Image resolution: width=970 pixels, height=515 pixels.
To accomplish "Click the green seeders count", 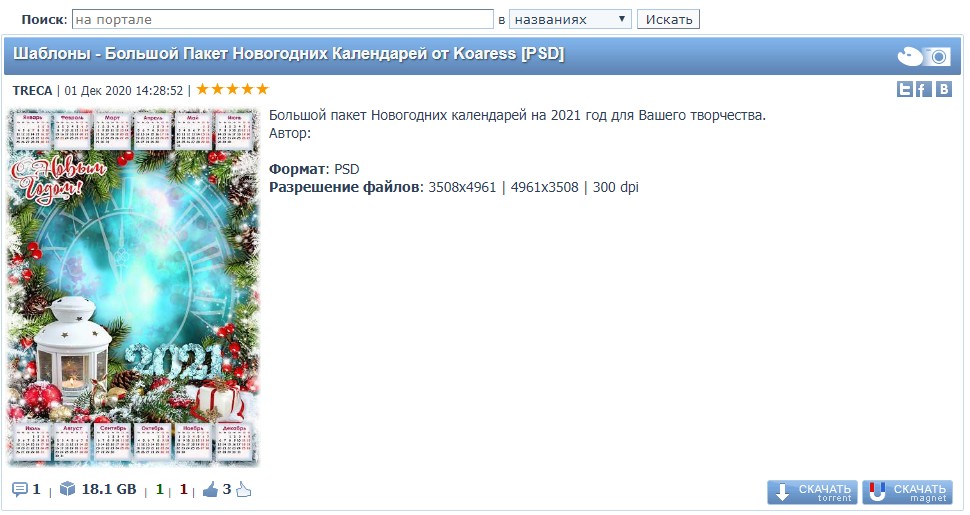I will point(160,490).
